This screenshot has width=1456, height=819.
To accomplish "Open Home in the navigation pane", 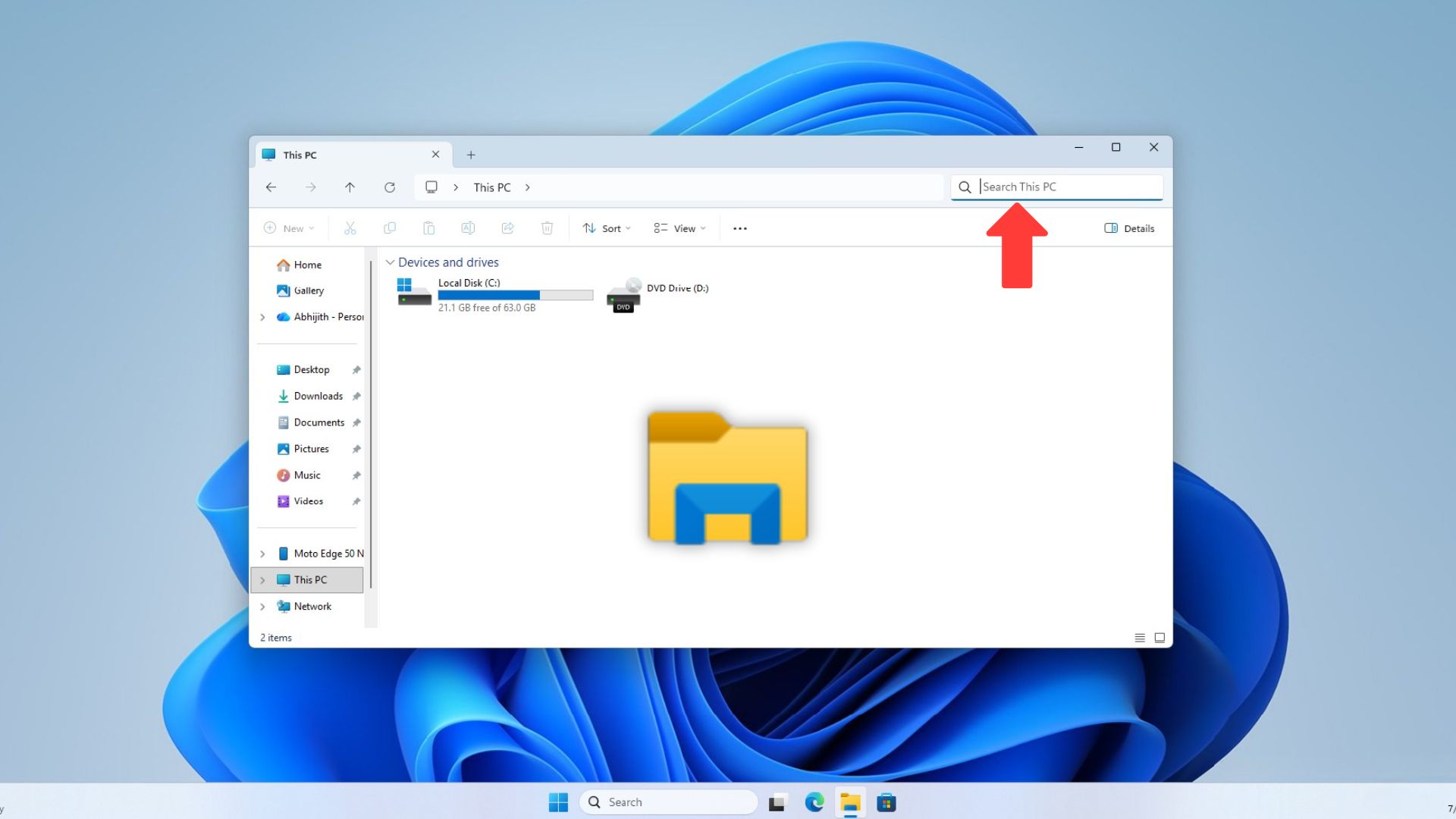I will coord(308,265).
